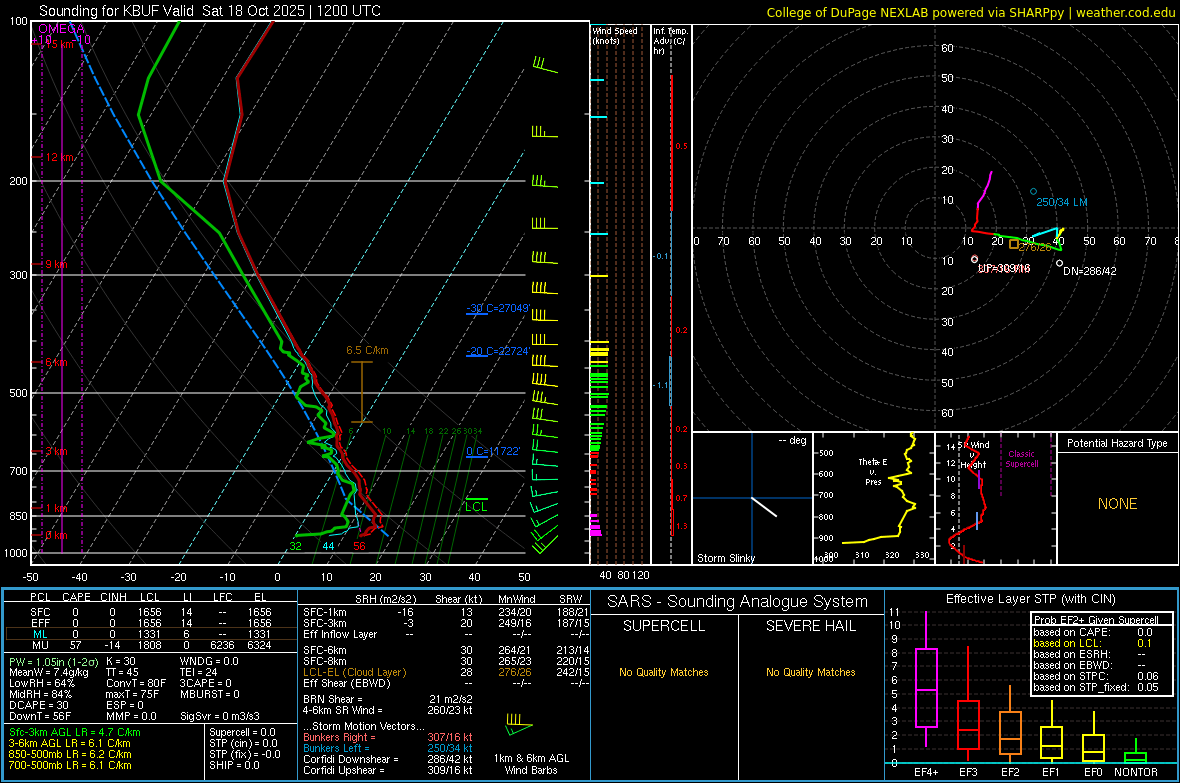
Task: Click the OMEGA label on the Skew-T
Action: 61,29
